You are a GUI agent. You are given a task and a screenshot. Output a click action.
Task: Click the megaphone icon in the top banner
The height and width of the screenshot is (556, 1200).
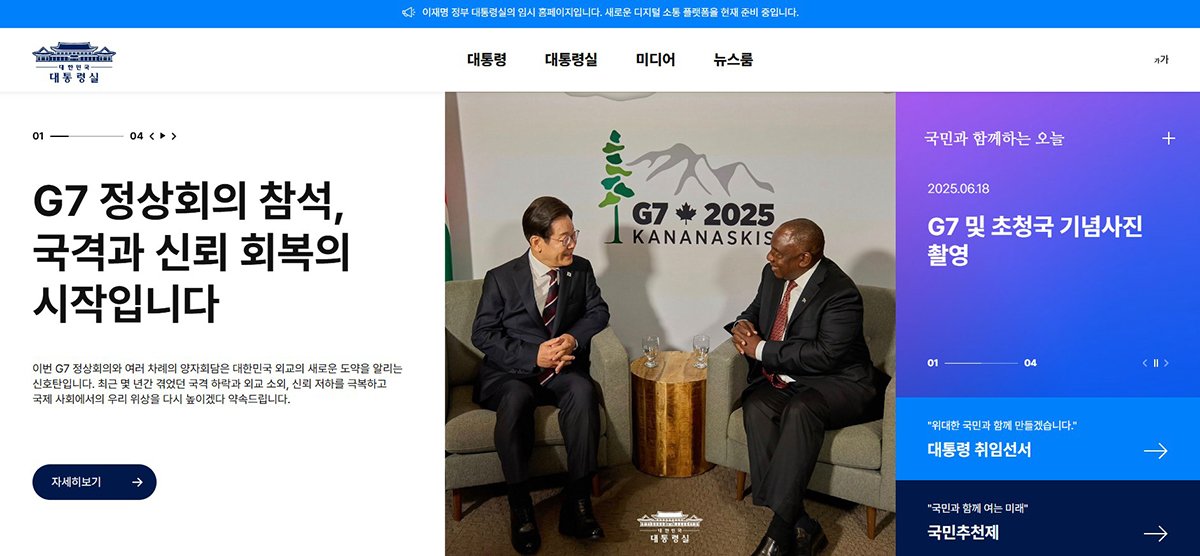408,13
